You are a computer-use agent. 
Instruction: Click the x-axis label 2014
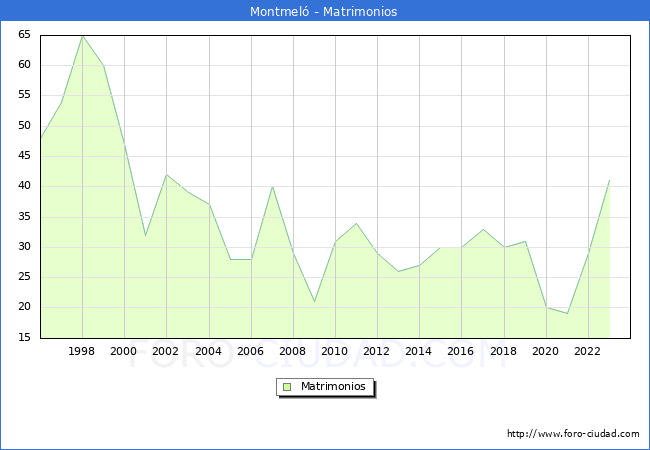pos(419,351)
